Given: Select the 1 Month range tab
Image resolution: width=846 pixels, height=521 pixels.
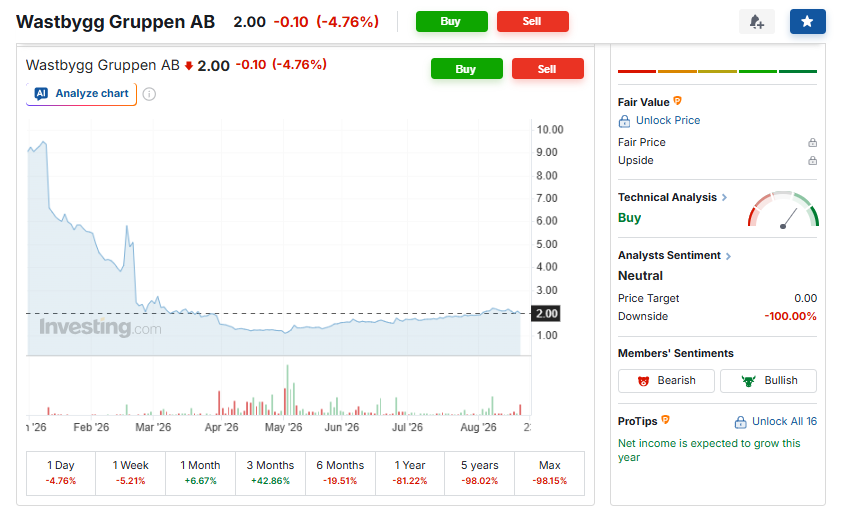Looking at the screenshot, I should pos(200,473).
